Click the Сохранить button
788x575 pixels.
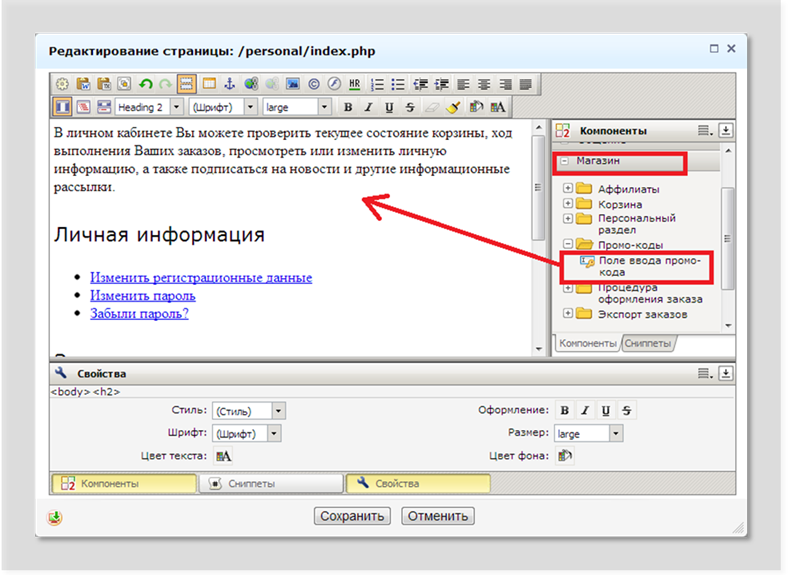pos(351,517)
